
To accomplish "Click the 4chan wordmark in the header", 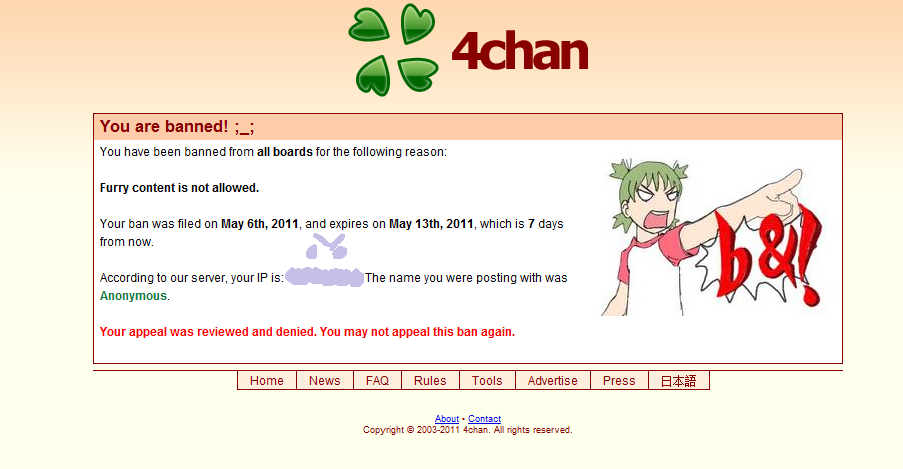I will pos(520,51).
